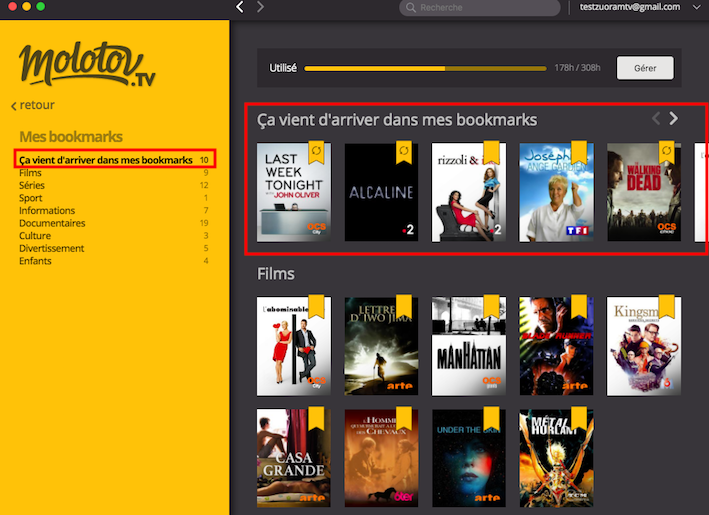Toggle bookmark ribbon on Métal Hurlant poster
This screenshot has height=515, width=709.
(x=579, y=418)
